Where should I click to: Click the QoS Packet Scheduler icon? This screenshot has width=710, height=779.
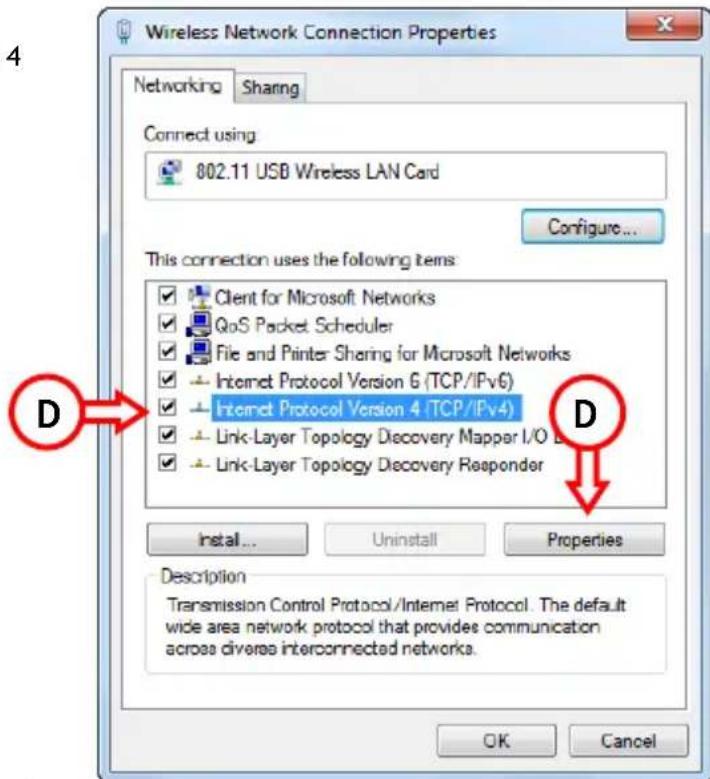pos(199,325)
